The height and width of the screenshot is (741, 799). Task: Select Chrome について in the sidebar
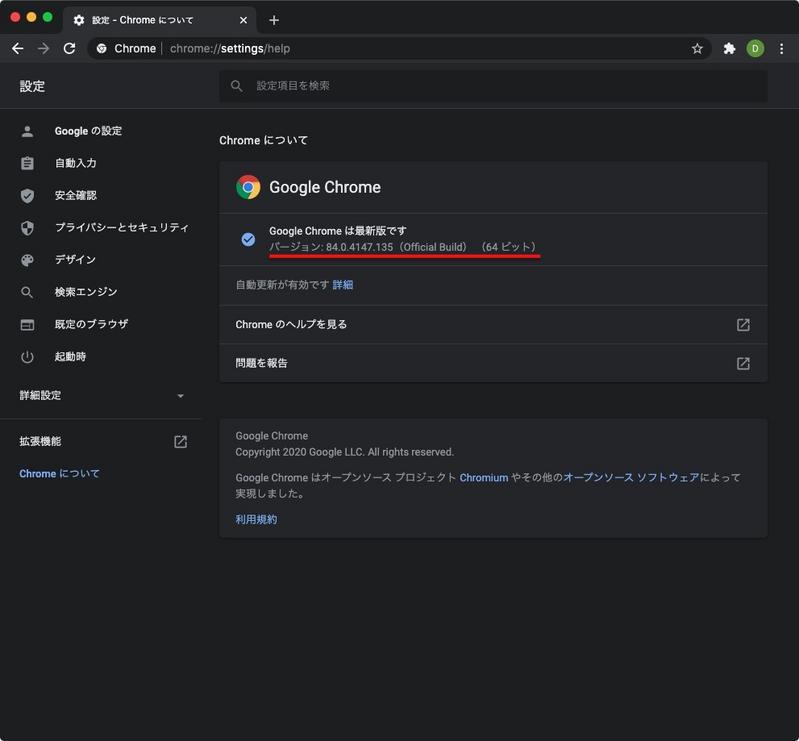(x=60, y=473)
